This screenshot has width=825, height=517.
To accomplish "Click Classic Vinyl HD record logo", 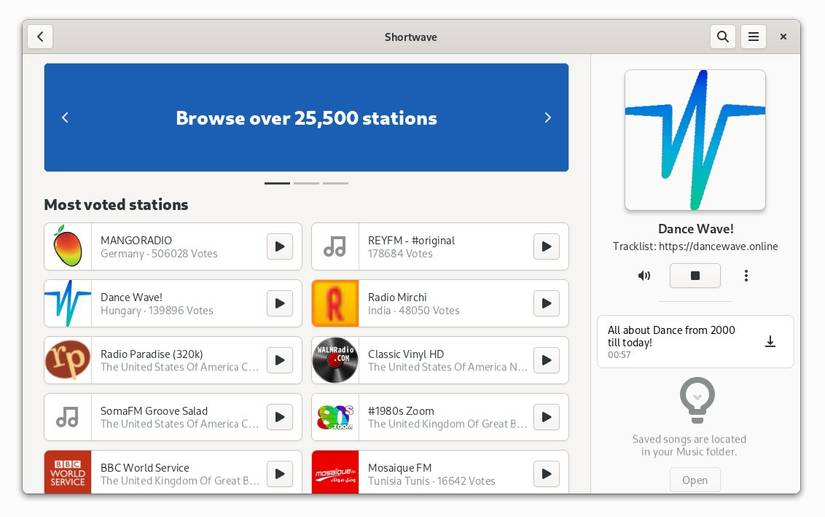I will click(x=335, y=360).
